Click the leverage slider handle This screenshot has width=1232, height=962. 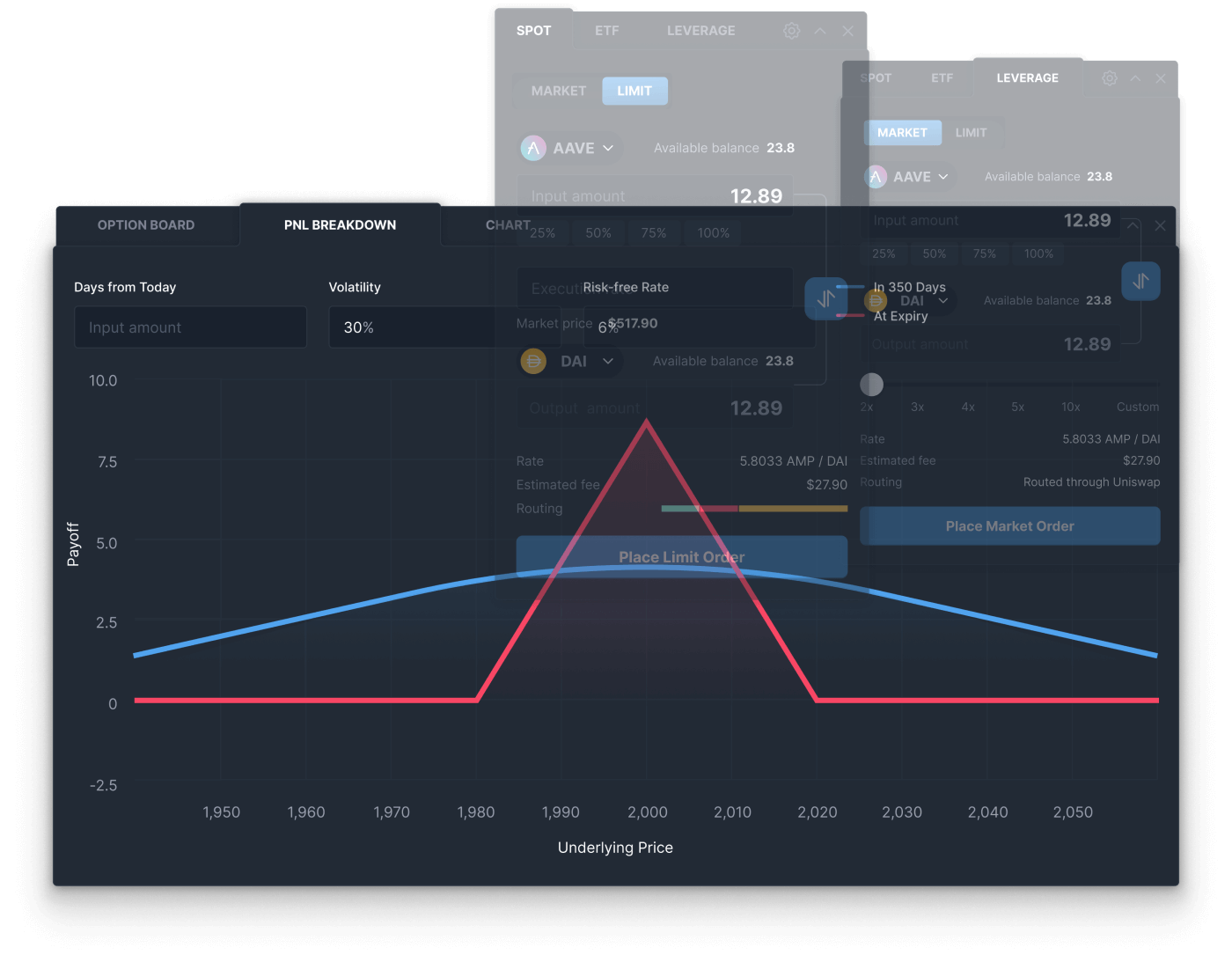871,385
